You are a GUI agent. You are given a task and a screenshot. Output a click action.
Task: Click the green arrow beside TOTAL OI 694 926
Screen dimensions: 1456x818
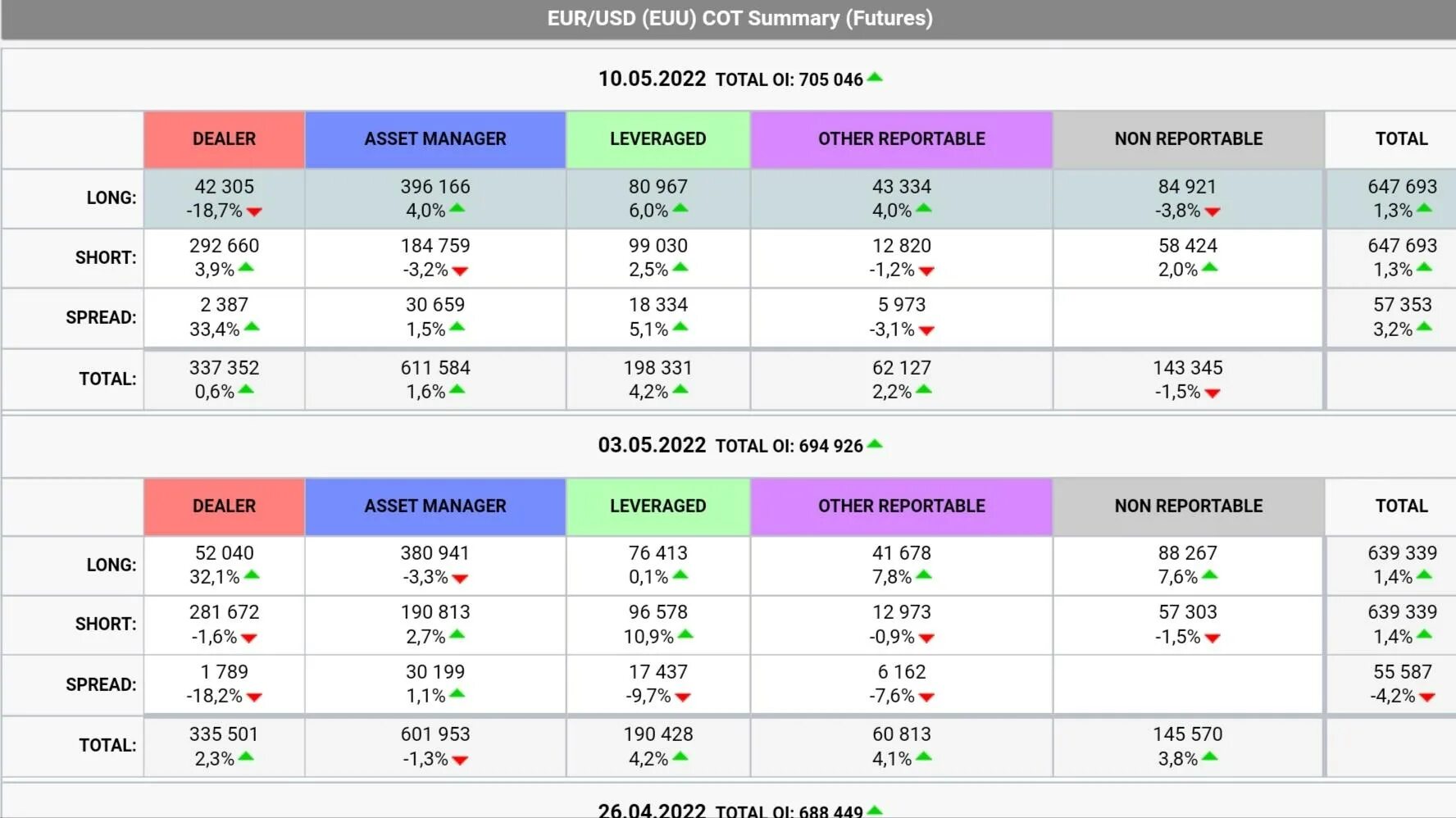[875, 444]
